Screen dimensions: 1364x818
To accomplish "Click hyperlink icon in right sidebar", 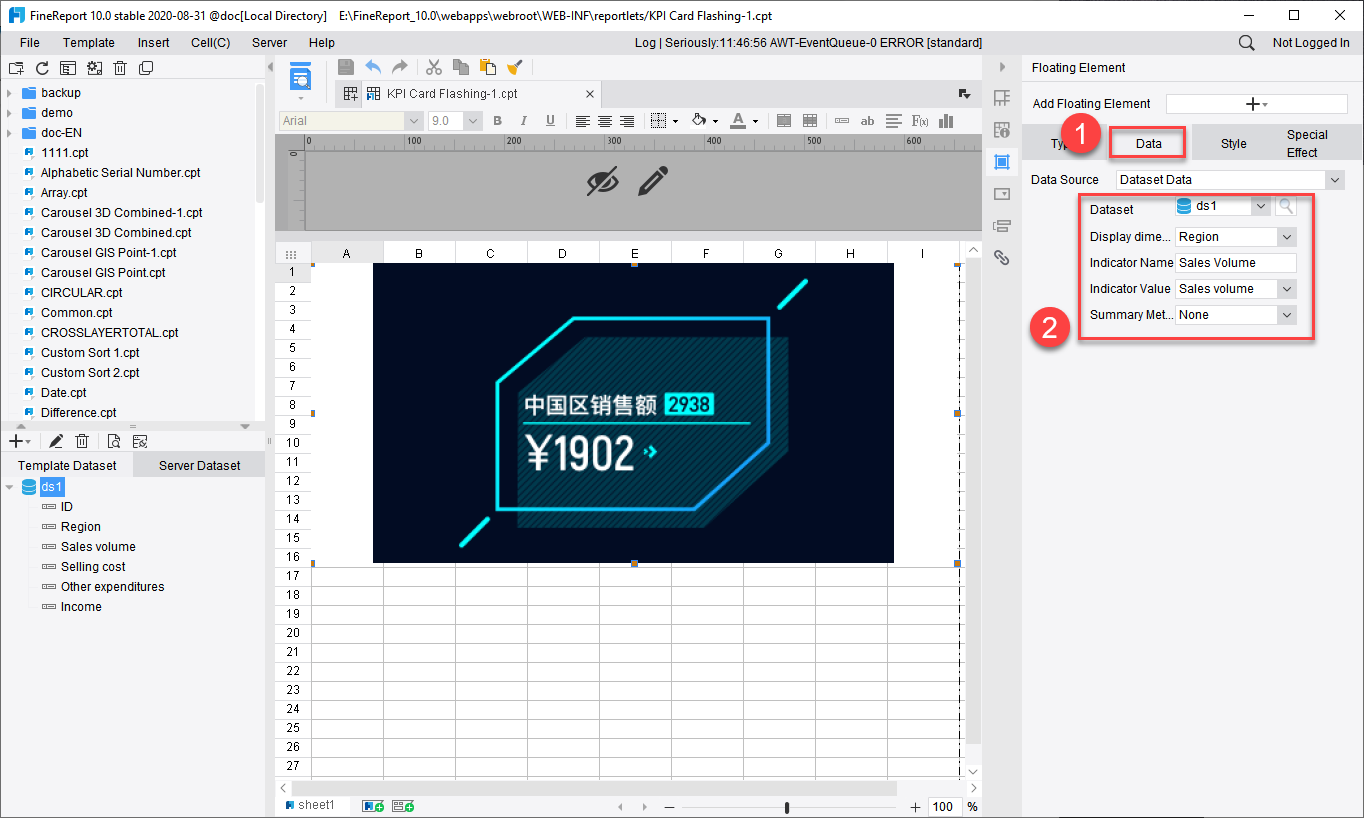I will (x=1001, y=258).
